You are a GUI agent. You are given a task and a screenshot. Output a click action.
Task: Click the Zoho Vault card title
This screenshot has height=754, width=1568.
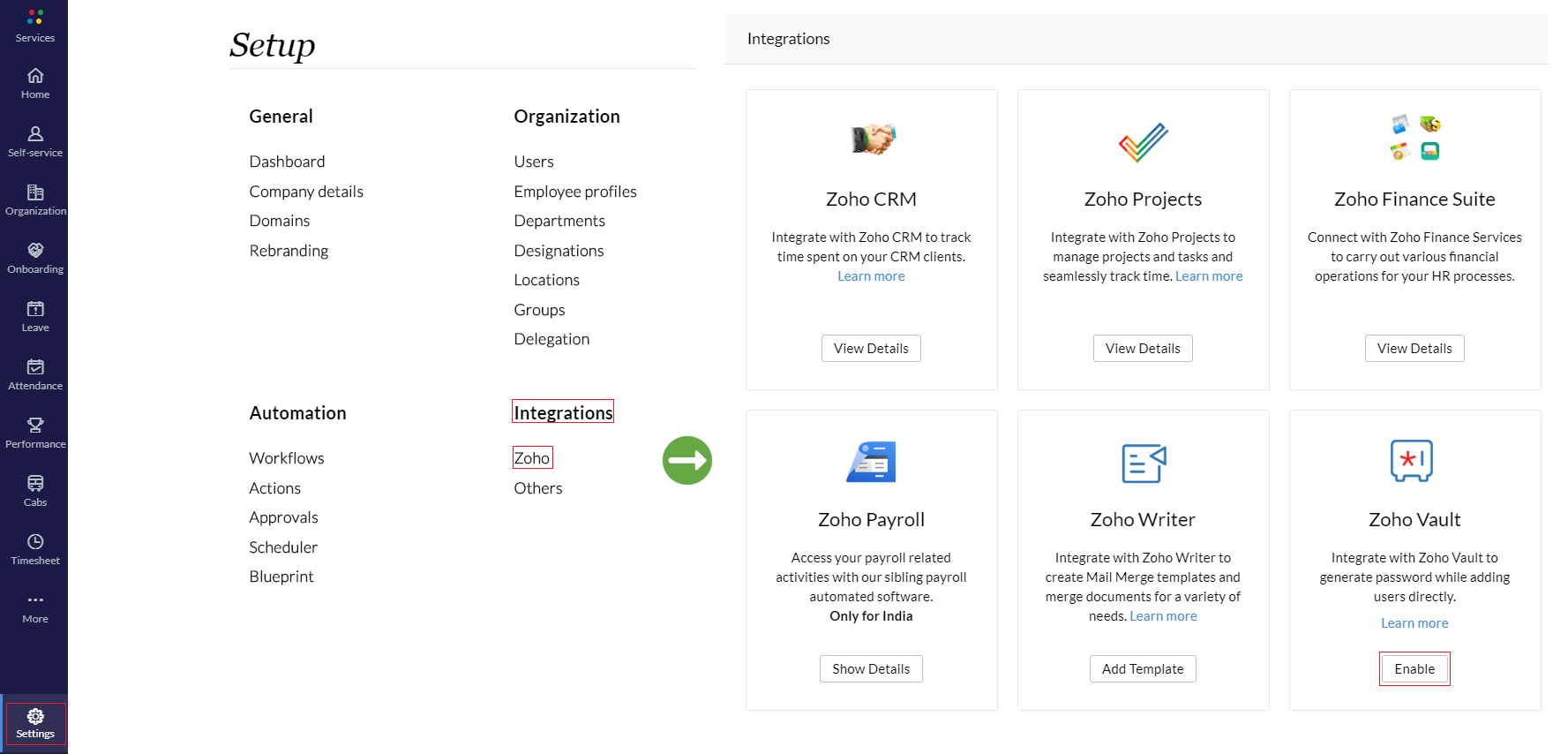click(x=1414, y=520)
